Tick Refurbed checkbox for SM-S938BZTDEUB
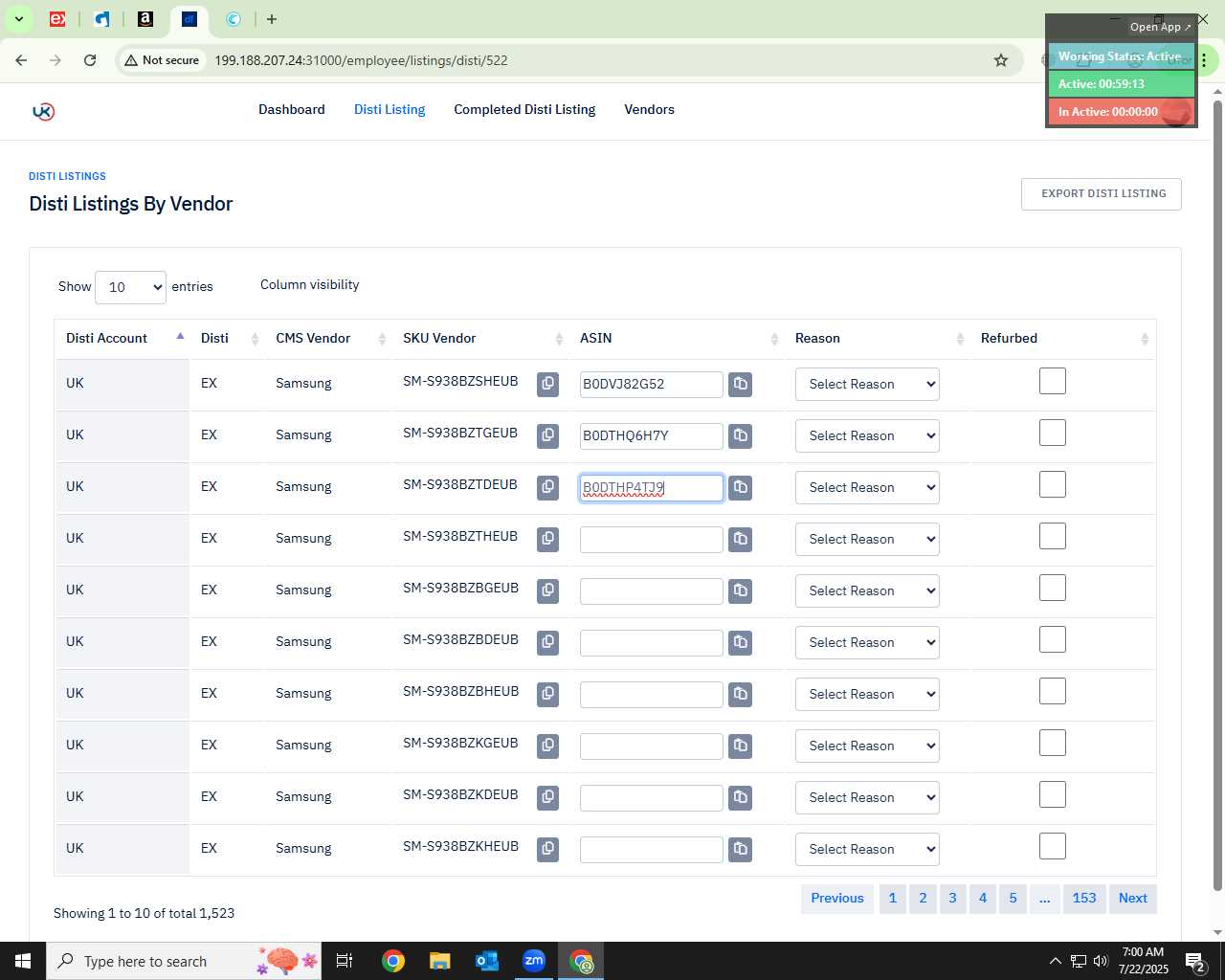 click(1053, 484)
